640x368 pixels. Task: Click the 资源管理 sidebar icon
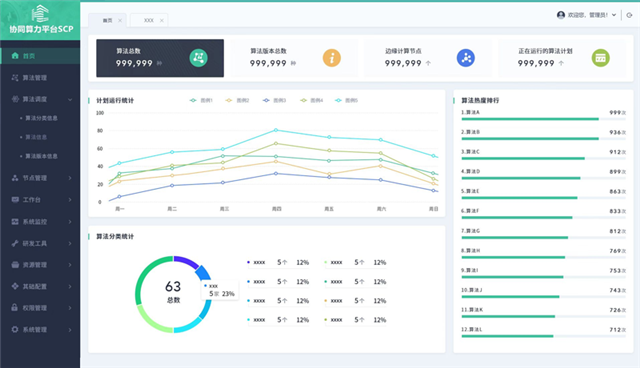click(15, 265)
